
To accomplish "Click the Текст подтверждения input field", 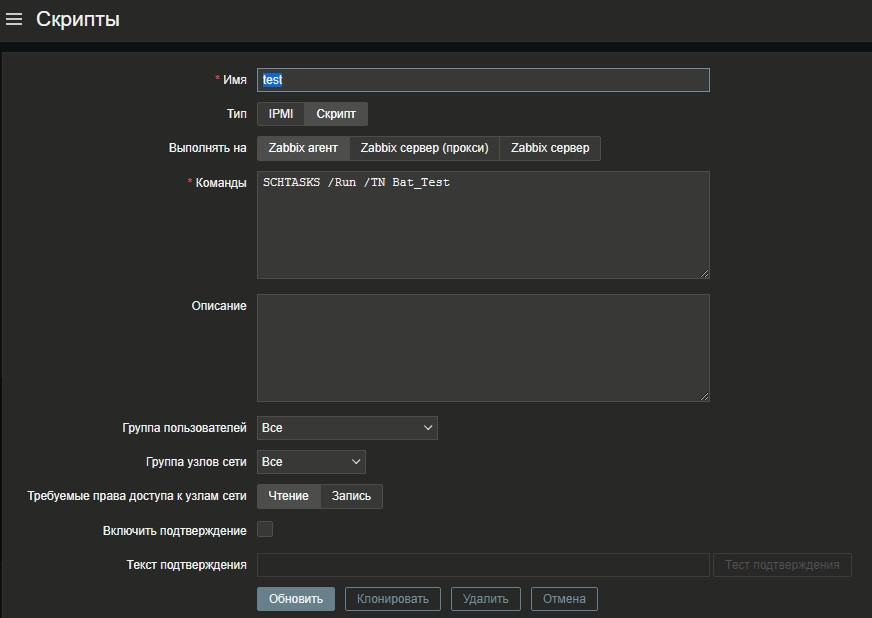I will (x=483, y=565).
